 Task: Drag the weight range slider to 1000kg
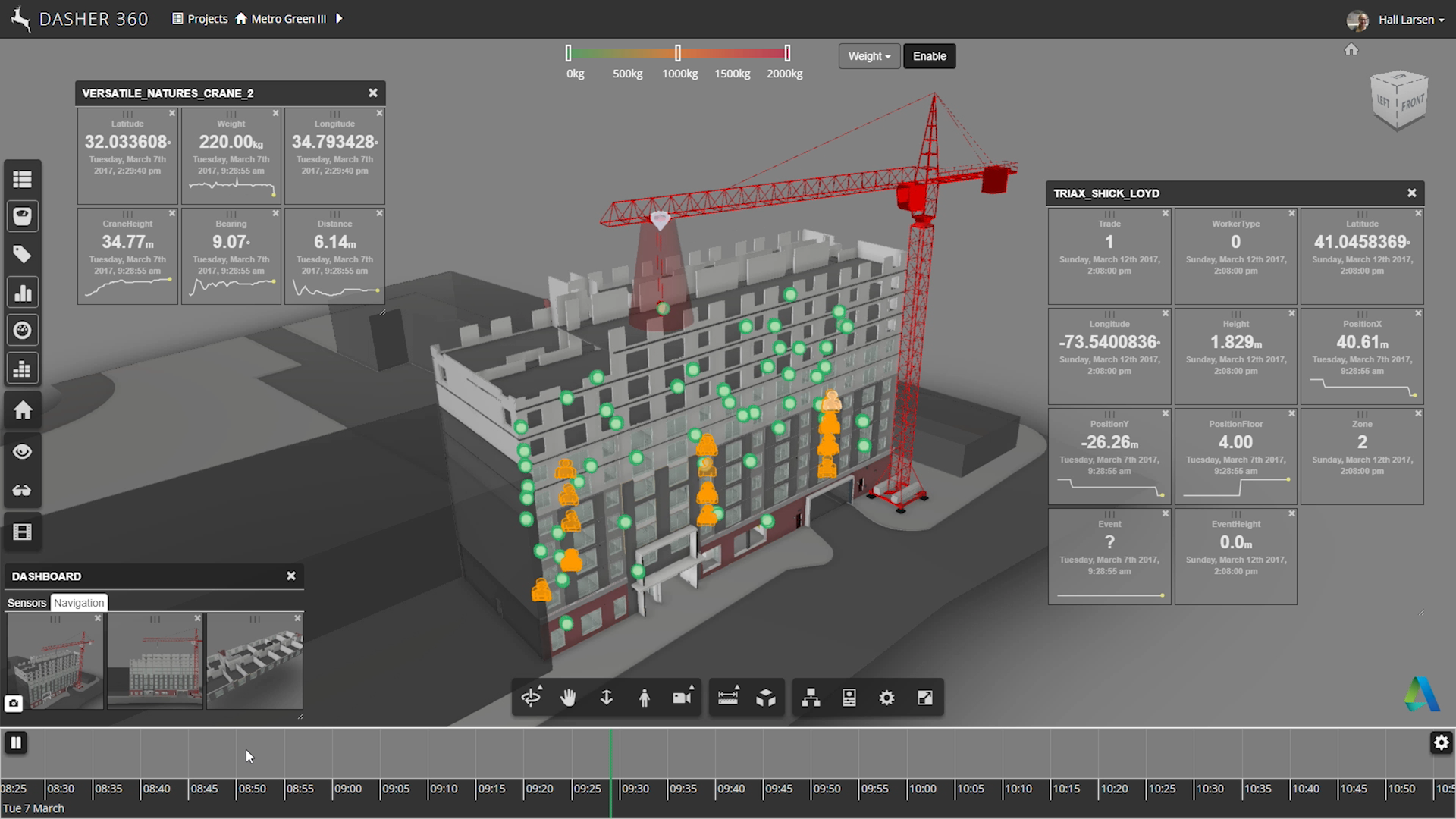[x=679, y=54]
